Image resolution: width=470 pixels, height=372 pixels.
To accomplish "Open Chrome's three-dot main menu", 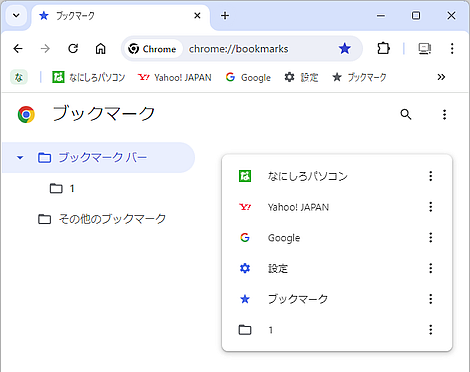I will click(452, 49).
